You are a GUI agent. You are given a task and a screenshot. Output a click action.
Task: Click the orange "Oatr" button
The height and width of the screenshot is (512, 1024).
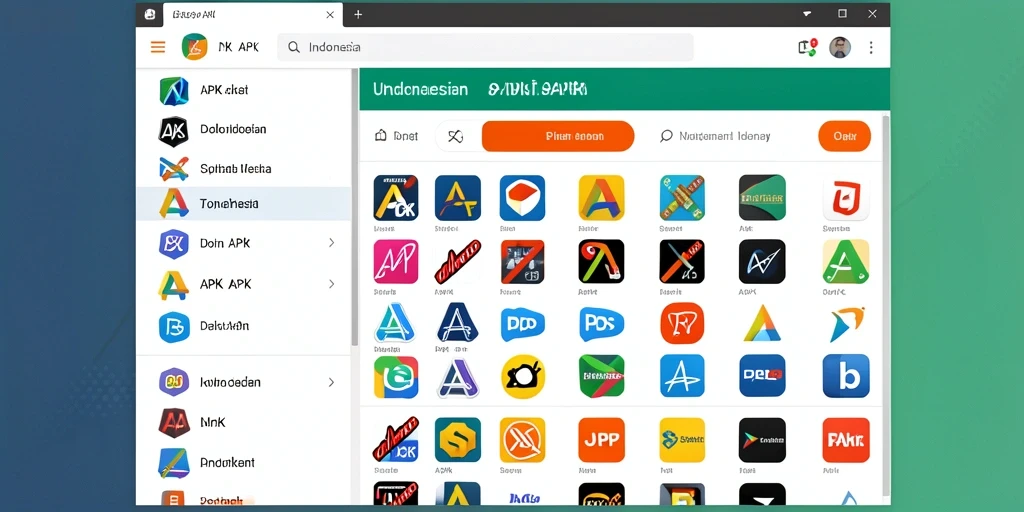[844, 136]
